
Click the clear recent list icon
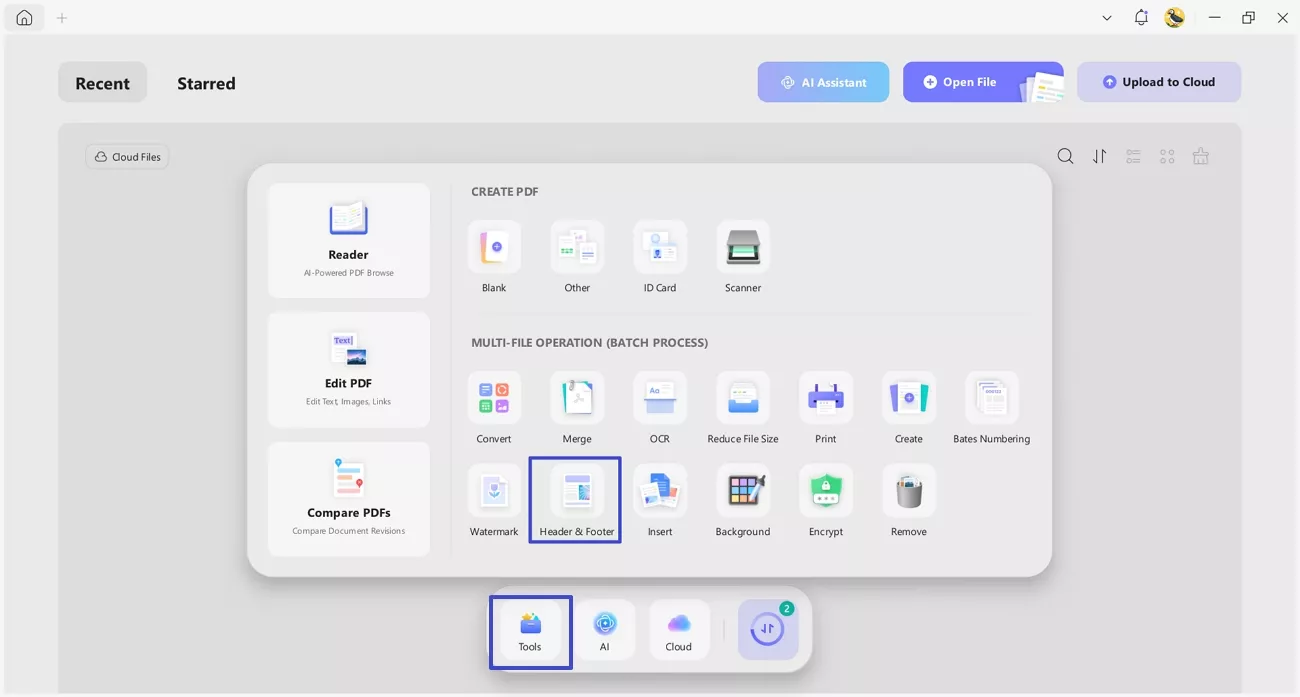(1201, 156)
